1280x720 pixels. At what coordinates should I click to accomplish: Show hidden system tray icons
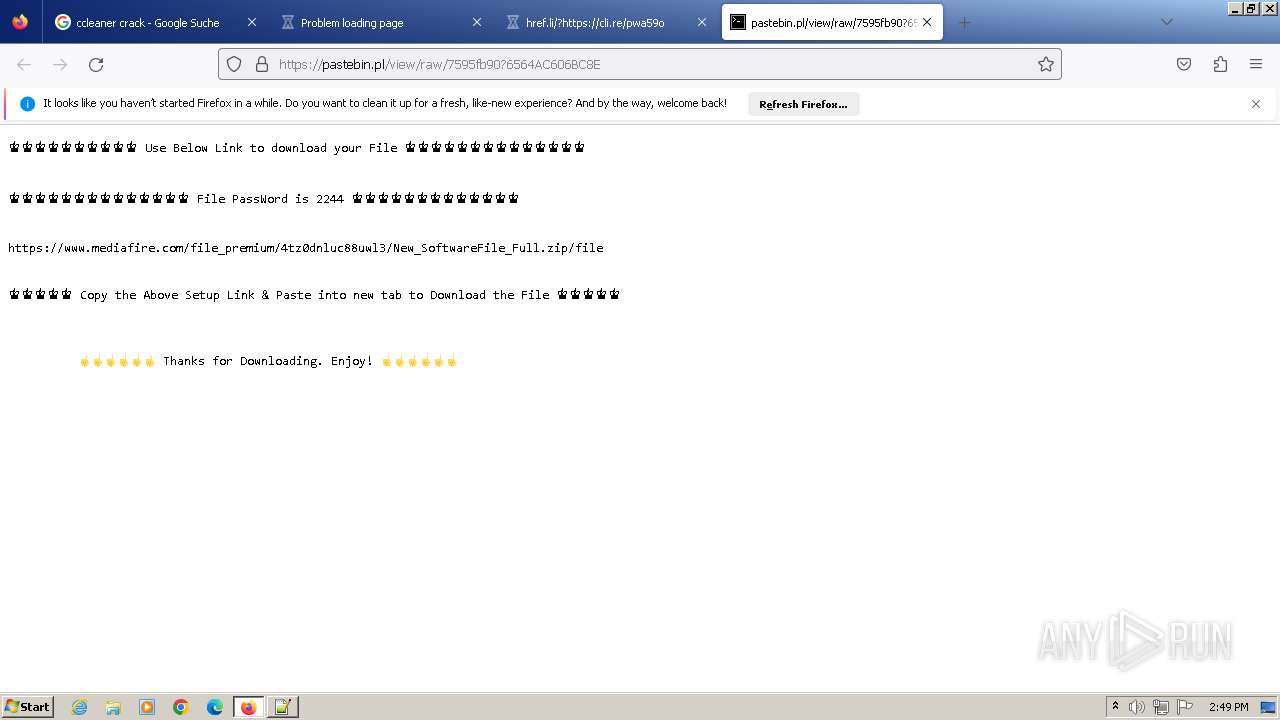point(1115,707)
